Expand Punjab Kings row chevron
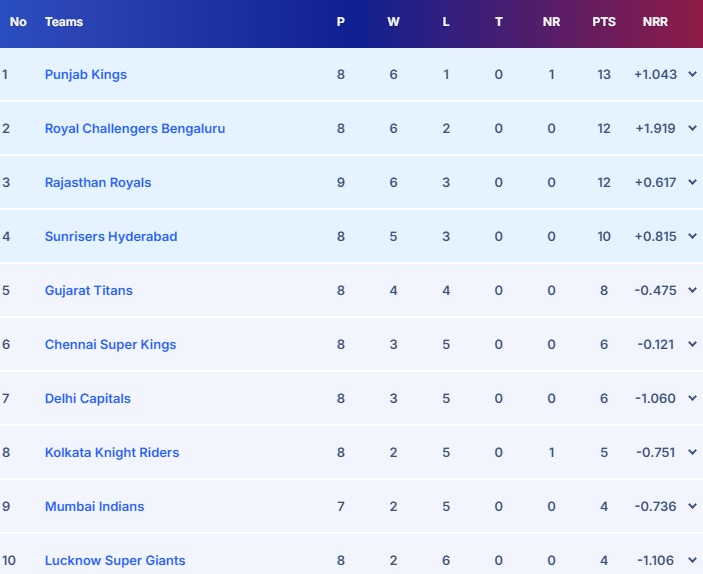Image resolution: width=703 pixels, height=574 pixels. pyautogui.click(x=692, y=75)
